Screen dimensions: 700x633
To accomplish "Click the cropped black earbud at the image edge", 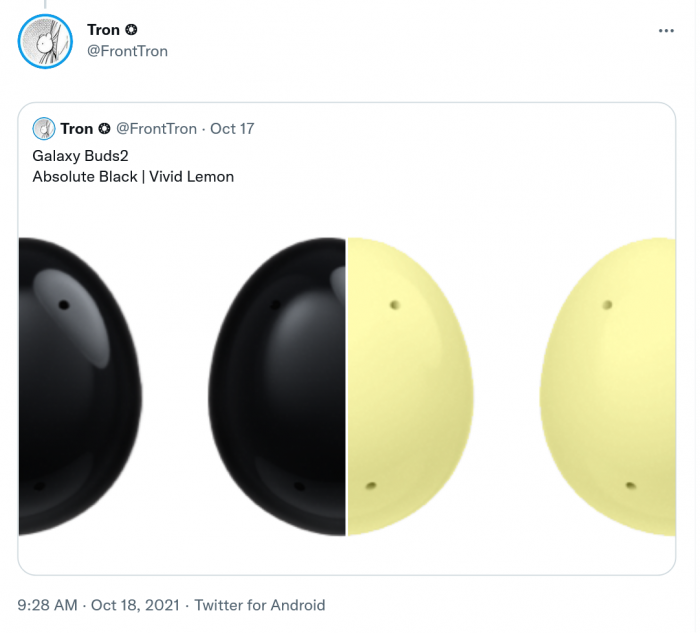I will coord(75,385).
